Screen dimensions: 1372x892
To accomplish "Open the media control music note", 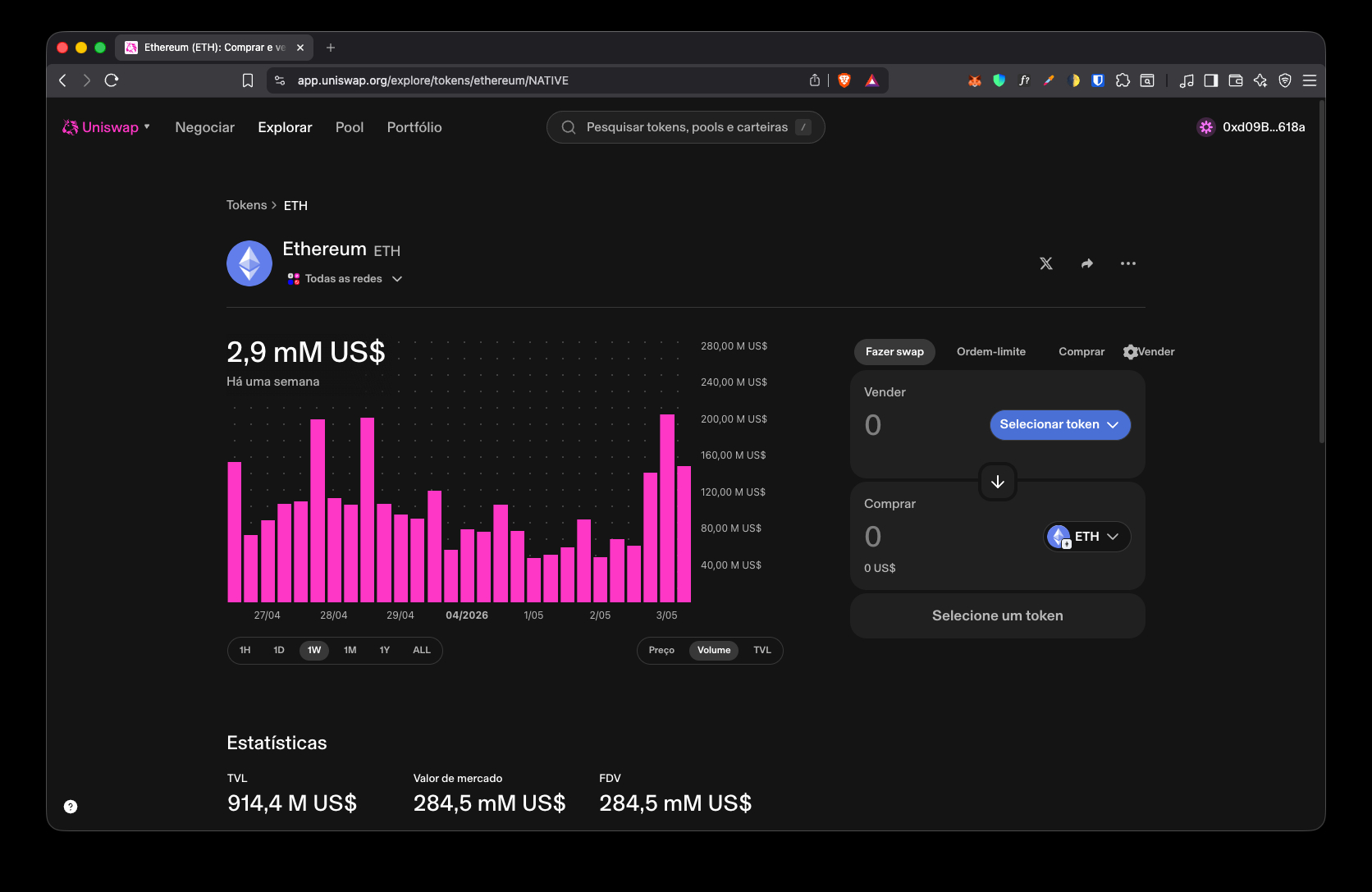I will coord(1187,80).
